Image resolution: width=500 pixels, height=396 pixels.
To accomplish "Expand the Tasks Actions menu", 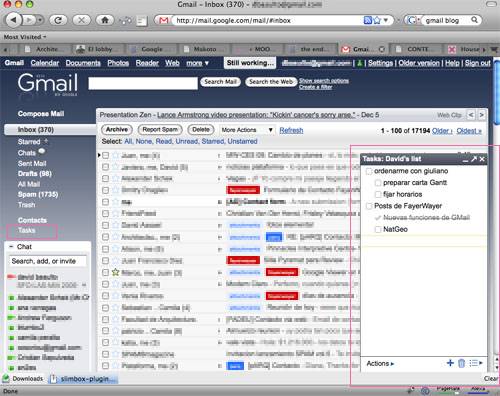I will tap(380, 363).
